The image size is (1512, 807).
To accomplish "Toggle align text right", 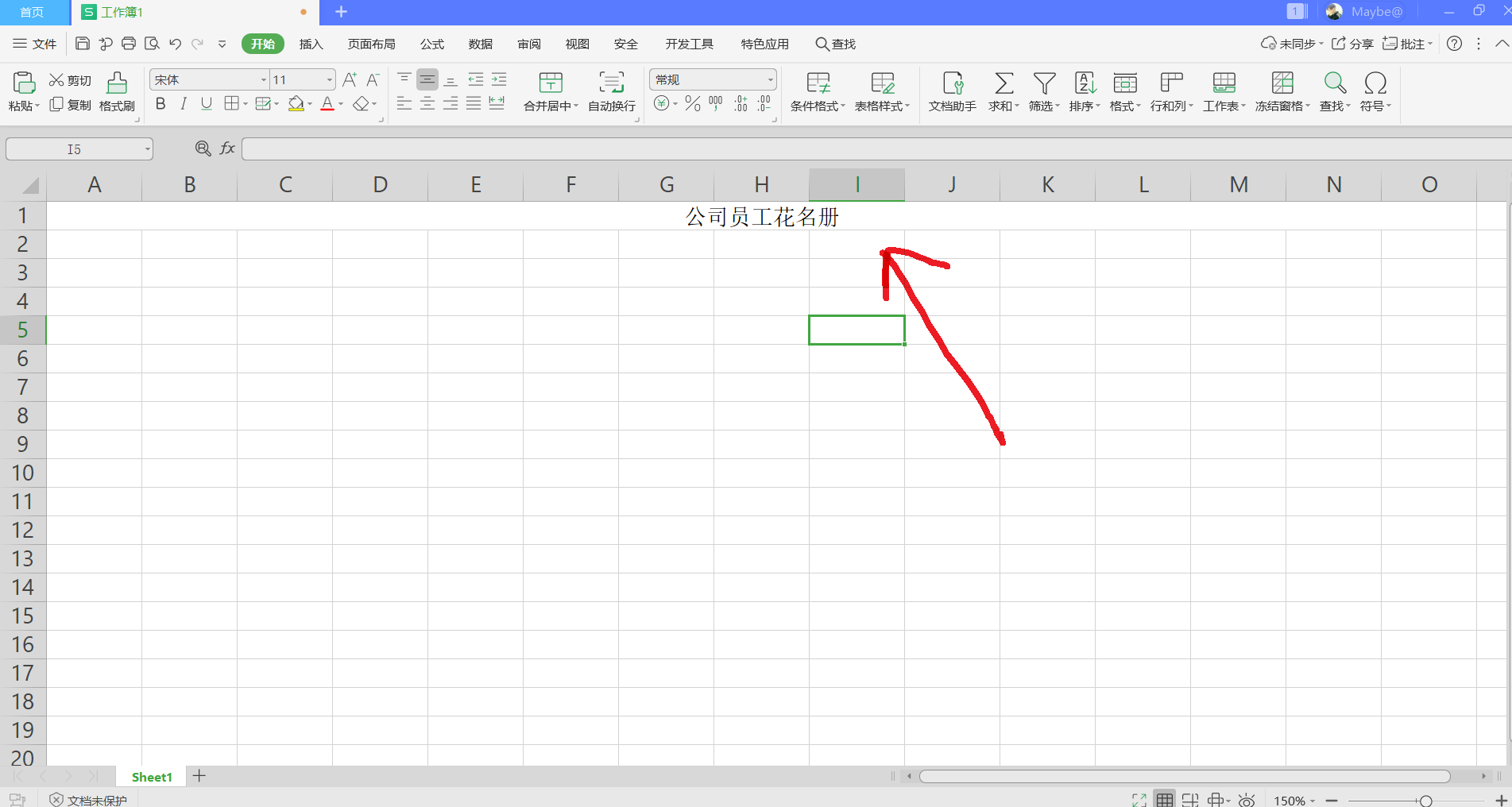I will [x=451, y=103].
